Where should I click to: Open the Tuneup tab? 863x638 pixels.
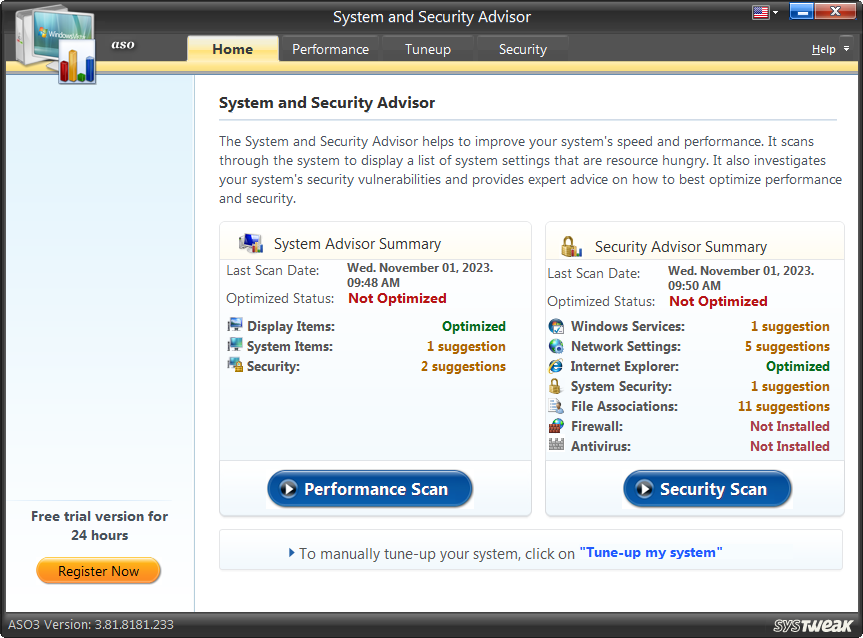coord(427,48)
